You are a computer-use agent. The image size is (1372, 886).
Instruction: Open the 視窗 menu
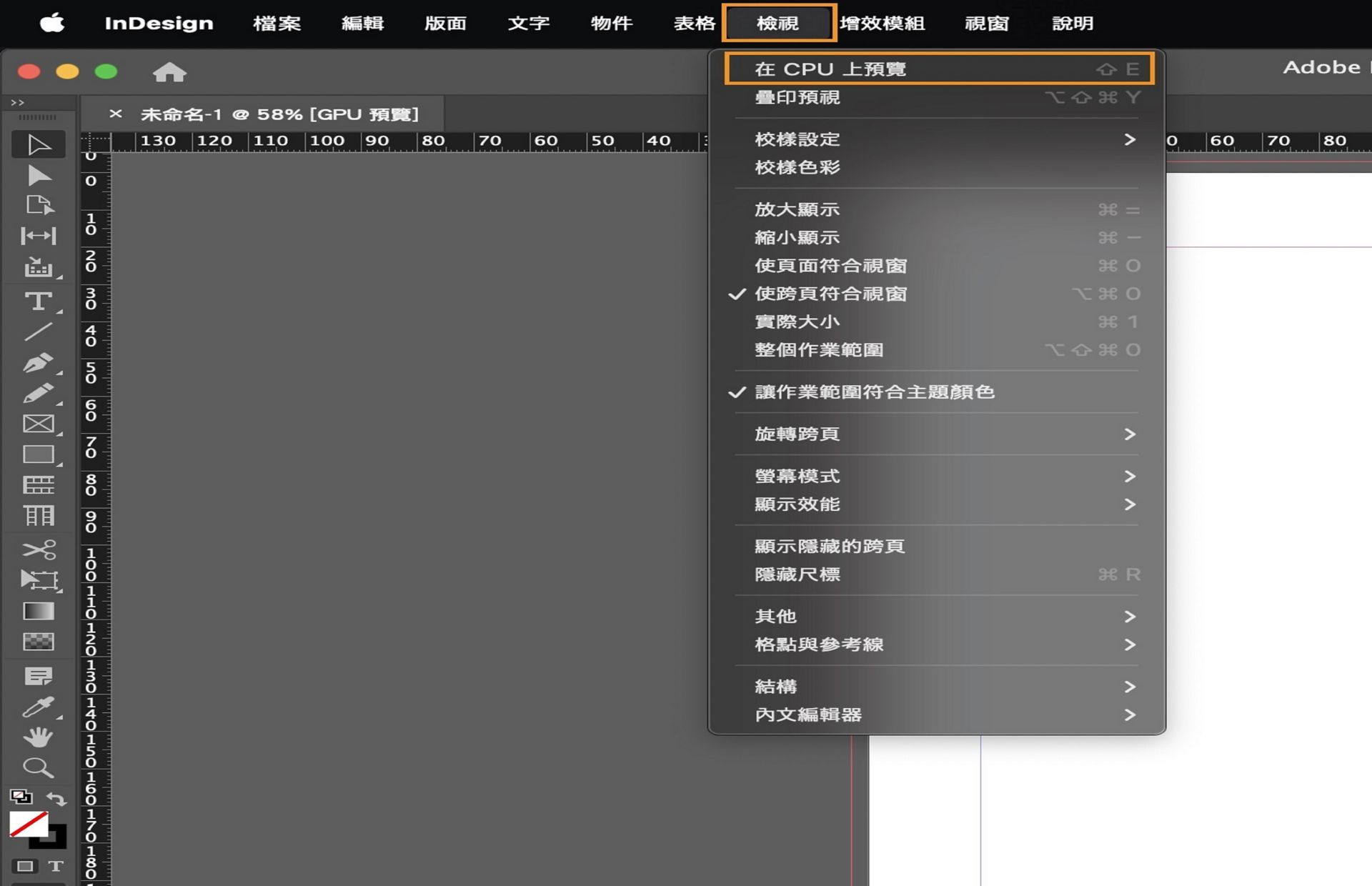coord(986,23)
